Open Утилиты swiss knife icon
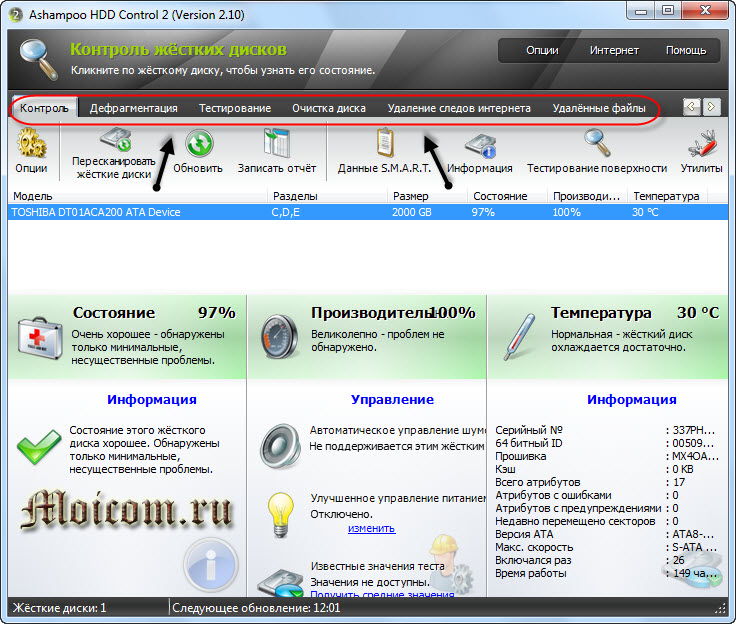This screenshot has width=736, height=624. 703,145
